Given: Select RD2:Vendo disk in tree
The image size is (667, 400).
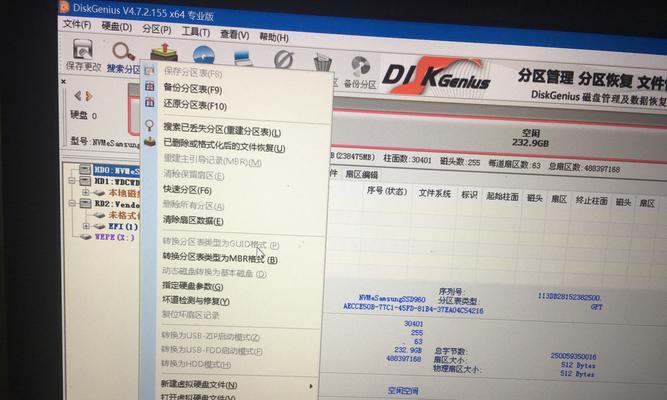Looking at the screenshot, I should pos(117,204).
